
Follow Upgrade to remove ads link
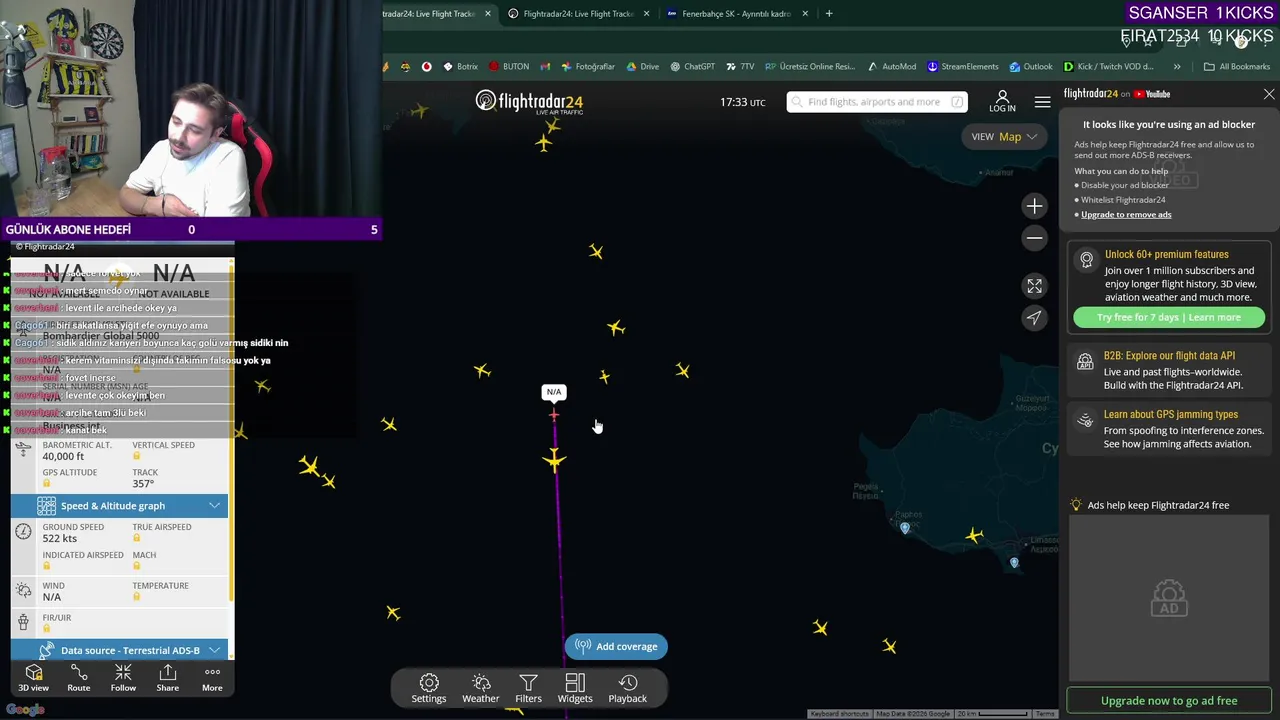click(x=1126, y=215)
